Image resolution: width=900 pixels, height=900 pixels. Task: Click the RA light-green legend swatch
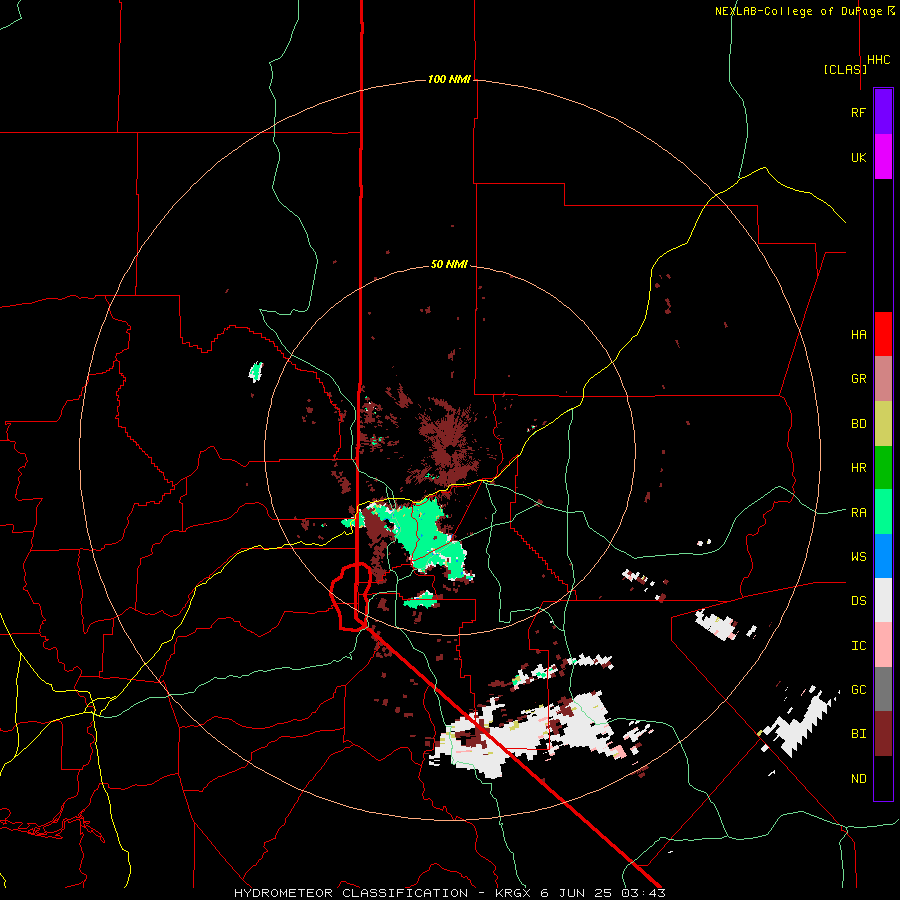pos(883,512)
